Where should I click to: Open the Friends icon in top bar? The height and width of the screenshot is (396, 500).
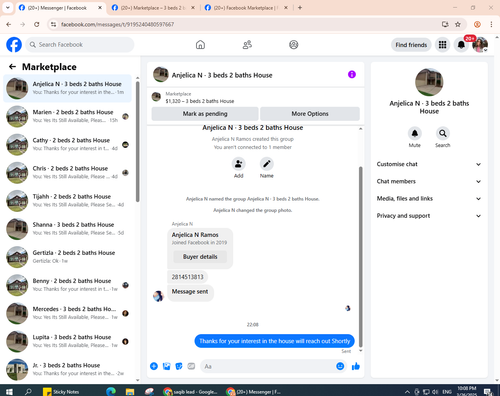point(247,45)
